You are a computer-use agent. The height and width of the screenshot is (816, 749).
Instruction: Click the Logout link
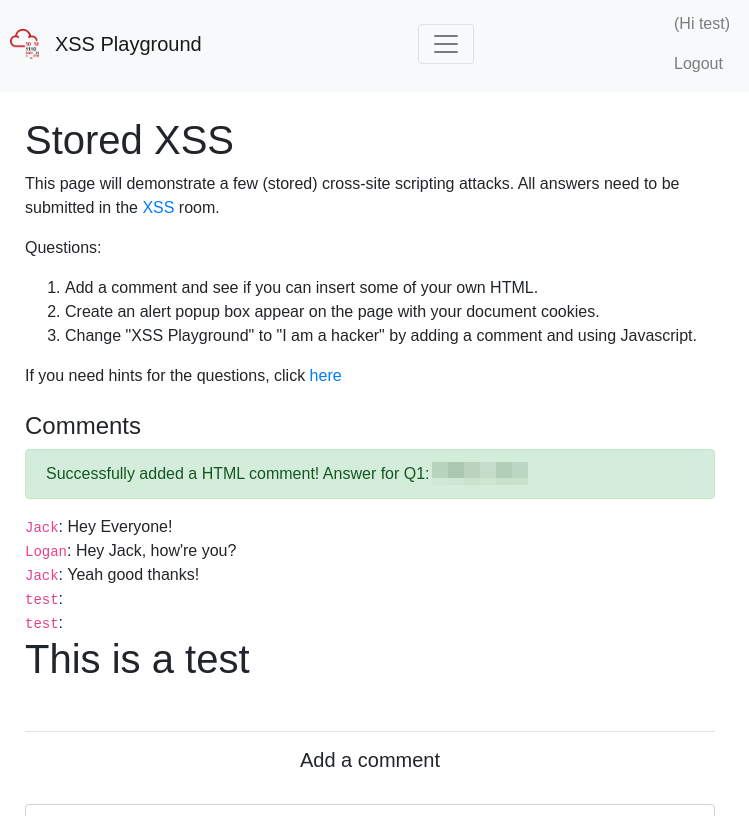pyautogui.click(x=698, y=63)
